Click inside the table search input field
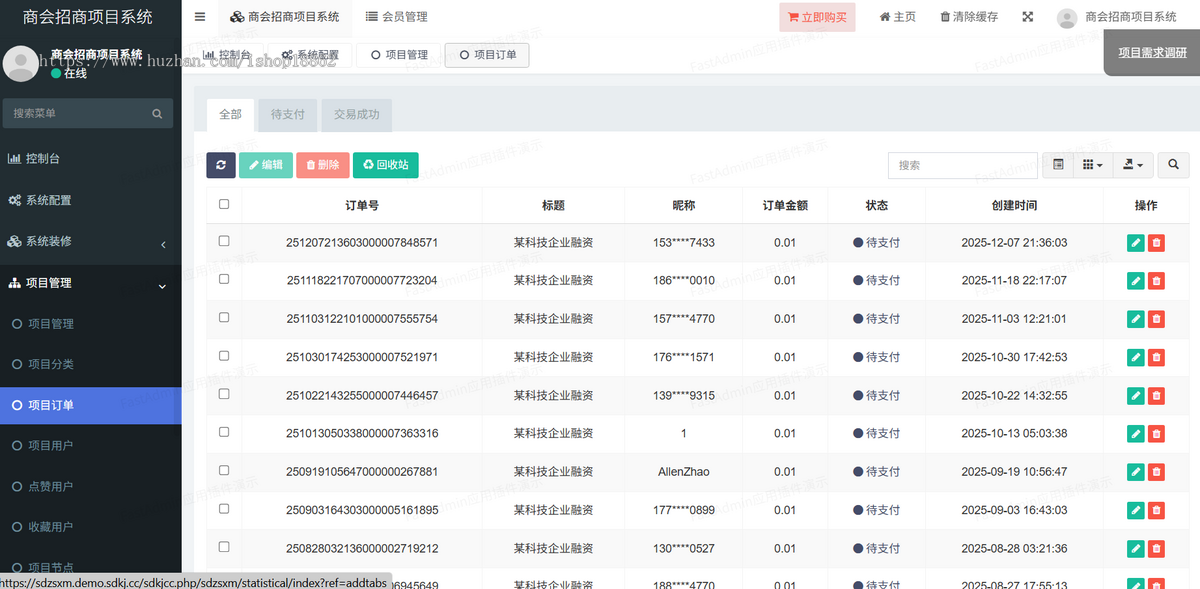1200x589 pixels. click(x=960, y=164)
